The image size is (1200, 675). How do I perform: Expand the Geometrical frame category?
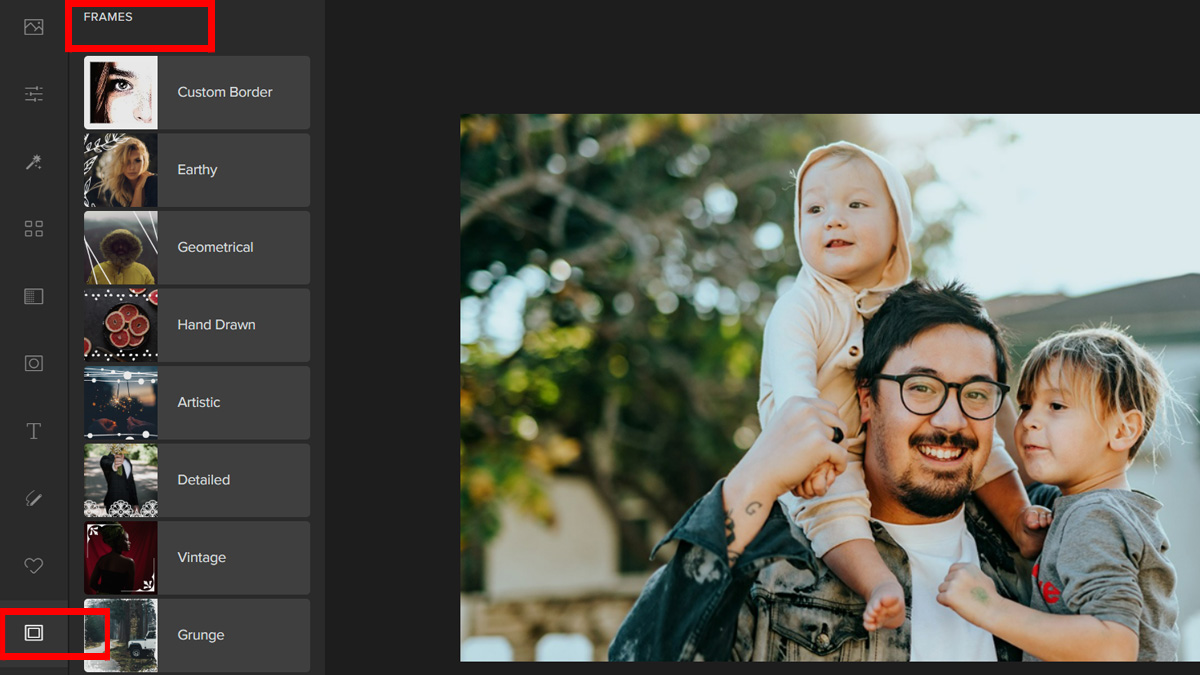pos(215,247)
